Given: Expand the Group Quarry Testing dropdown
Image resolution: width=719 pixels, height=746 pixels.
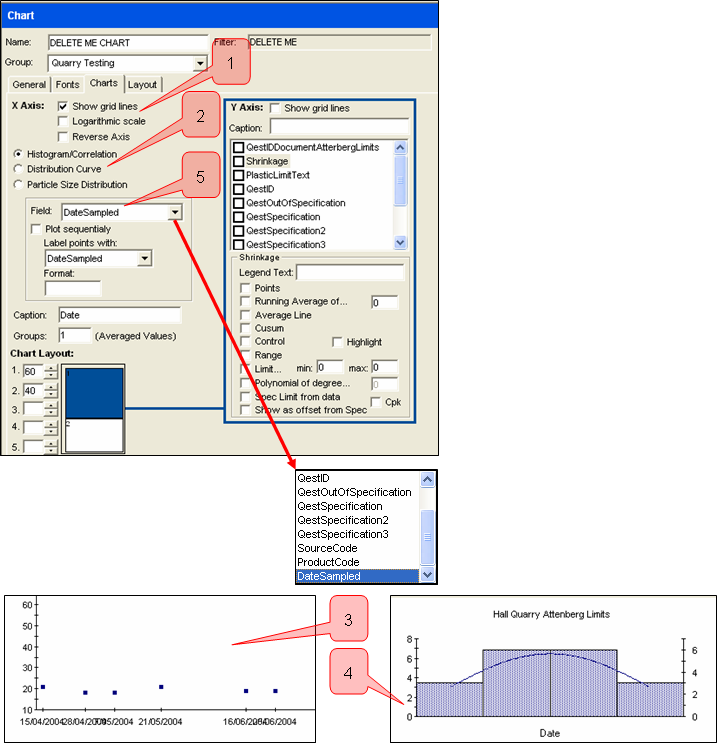Looking at the screenshot, I should click(200, 63).
